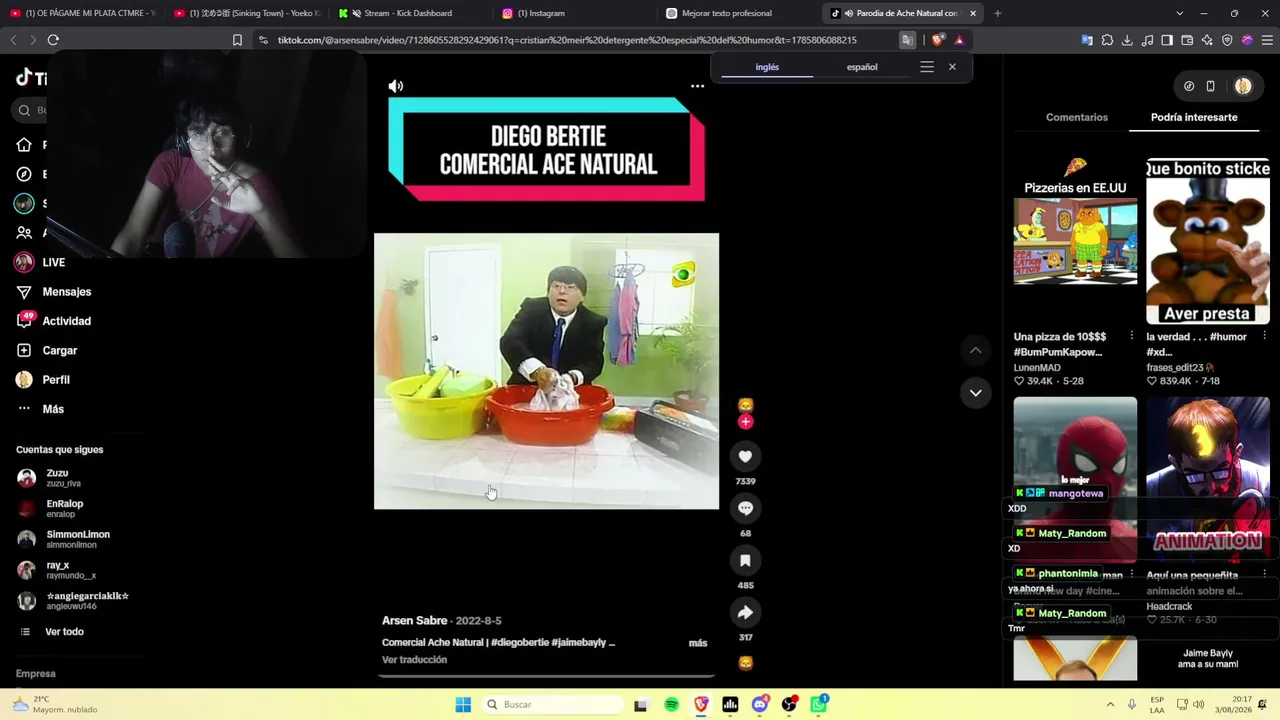Open the Brave Wallet icon
This screenshot has height=720, width=1280.
1187,40
